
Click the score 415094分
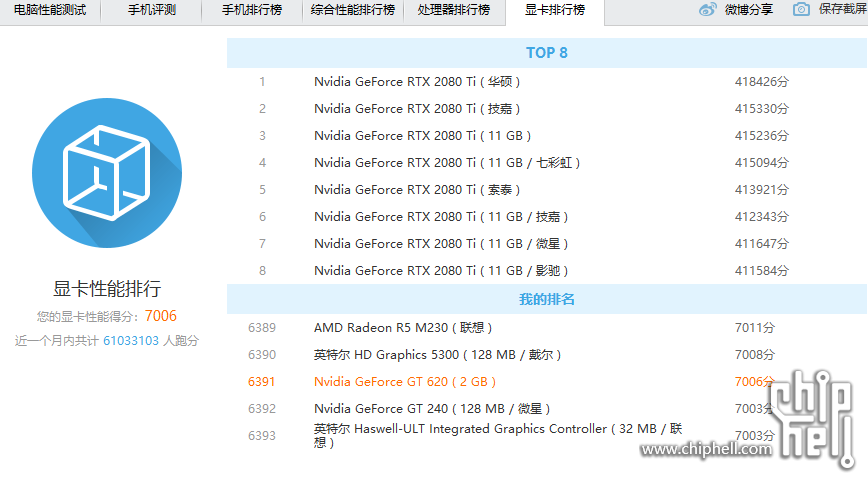(762, 163)
